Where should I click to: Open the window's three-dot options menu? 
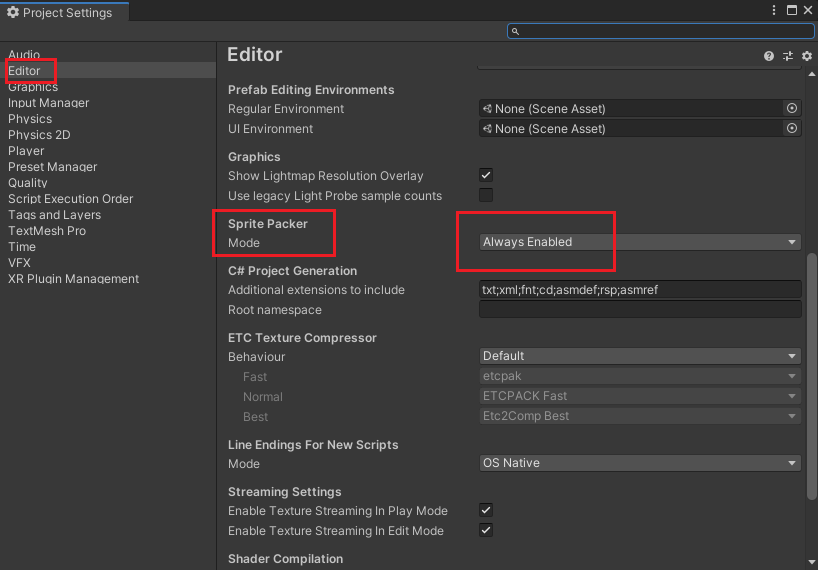click(774, 10)
